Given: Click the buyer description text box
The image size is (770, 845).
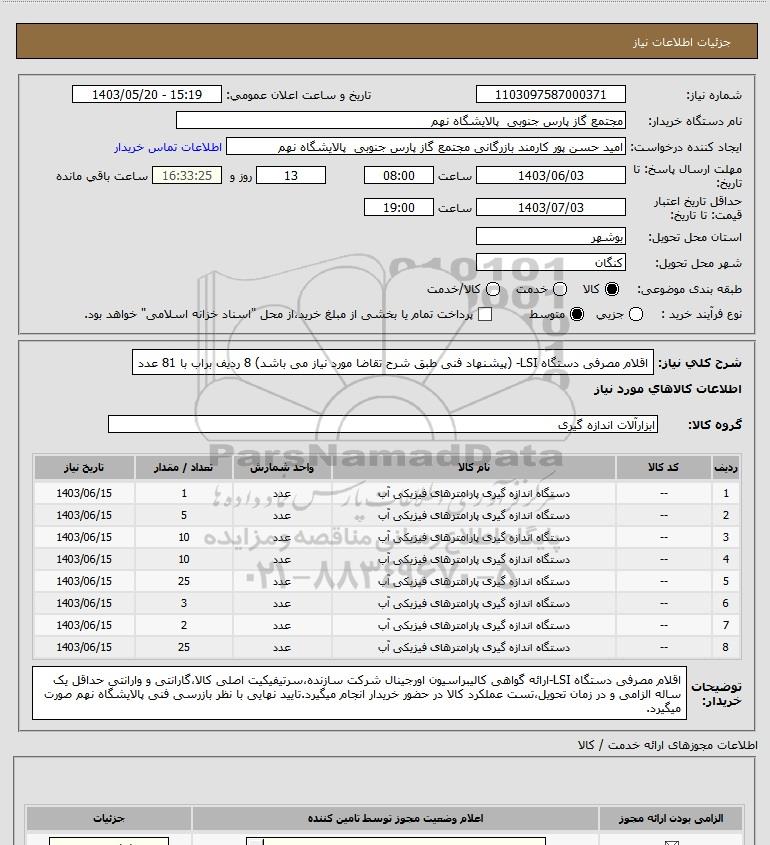Looking at the screenshot, I should (360, 694).
